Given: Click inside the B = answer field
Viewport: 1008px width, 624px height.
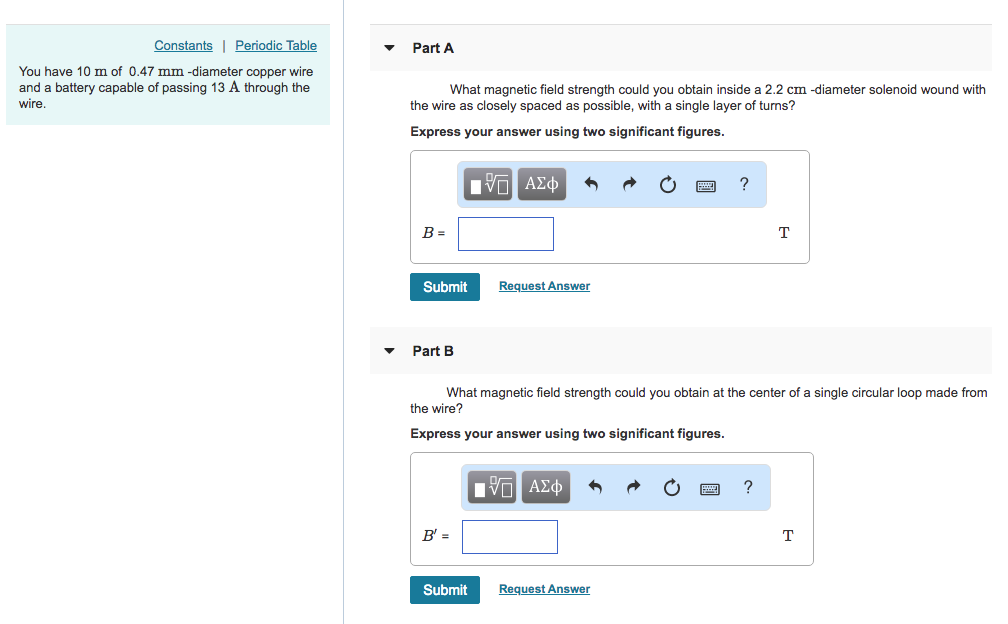Looking at the screenshot, I should click(505, 233).
